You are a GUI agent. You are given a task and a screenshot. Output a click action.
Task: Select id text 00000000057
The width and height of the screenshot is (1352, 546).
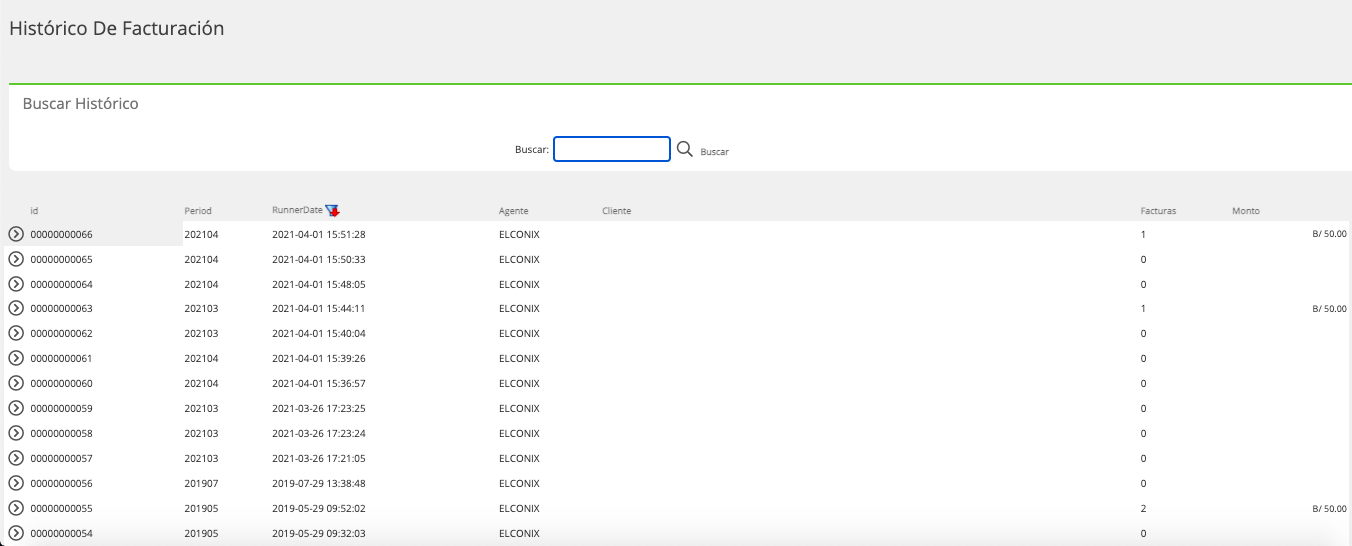[61, 458]
